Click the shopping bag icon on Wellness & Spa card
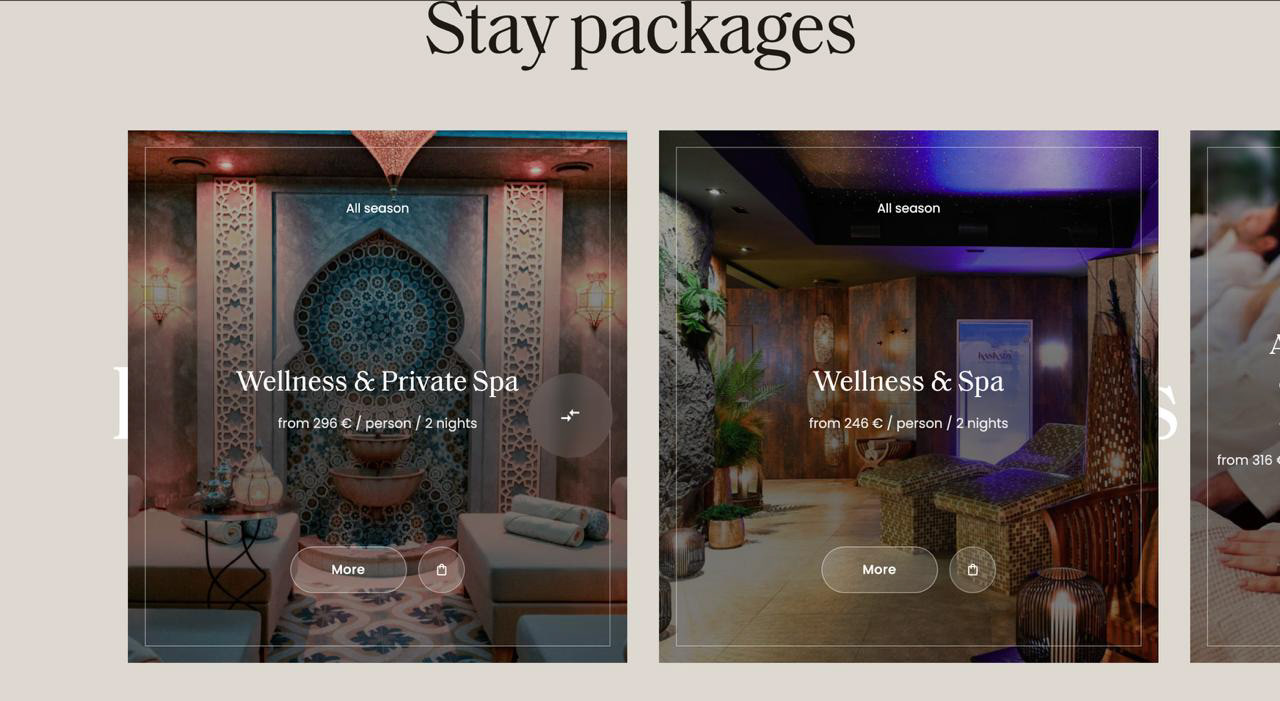The height and width of the screenshot is (701, 1280). tap(972, 569)
